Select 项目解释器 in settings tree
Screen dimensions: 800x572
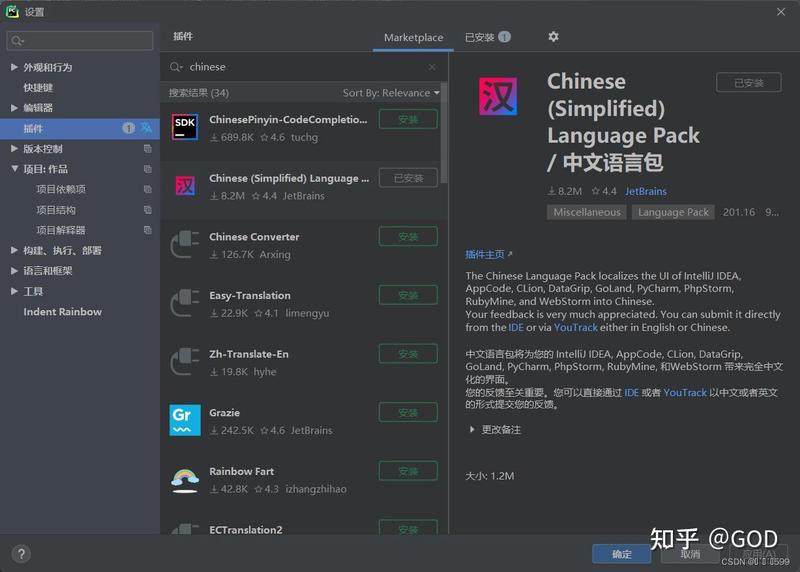click(61, 230)
